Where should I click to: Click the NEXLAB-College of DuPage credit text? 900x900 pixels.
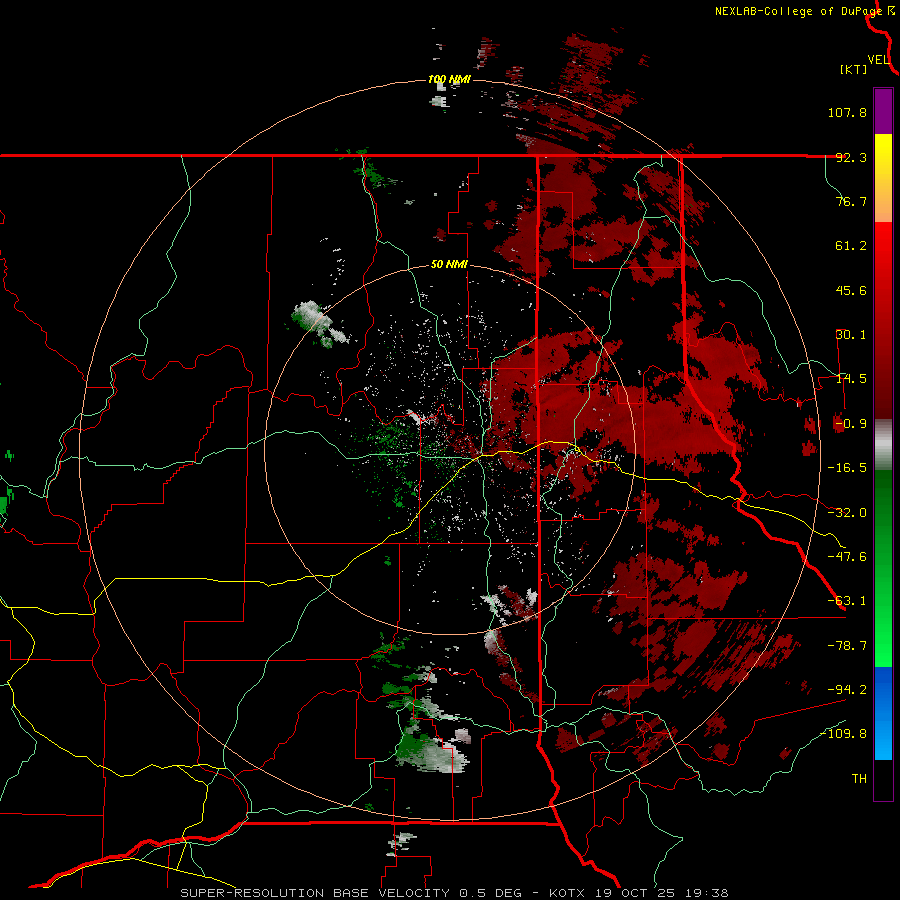[799, 11]
